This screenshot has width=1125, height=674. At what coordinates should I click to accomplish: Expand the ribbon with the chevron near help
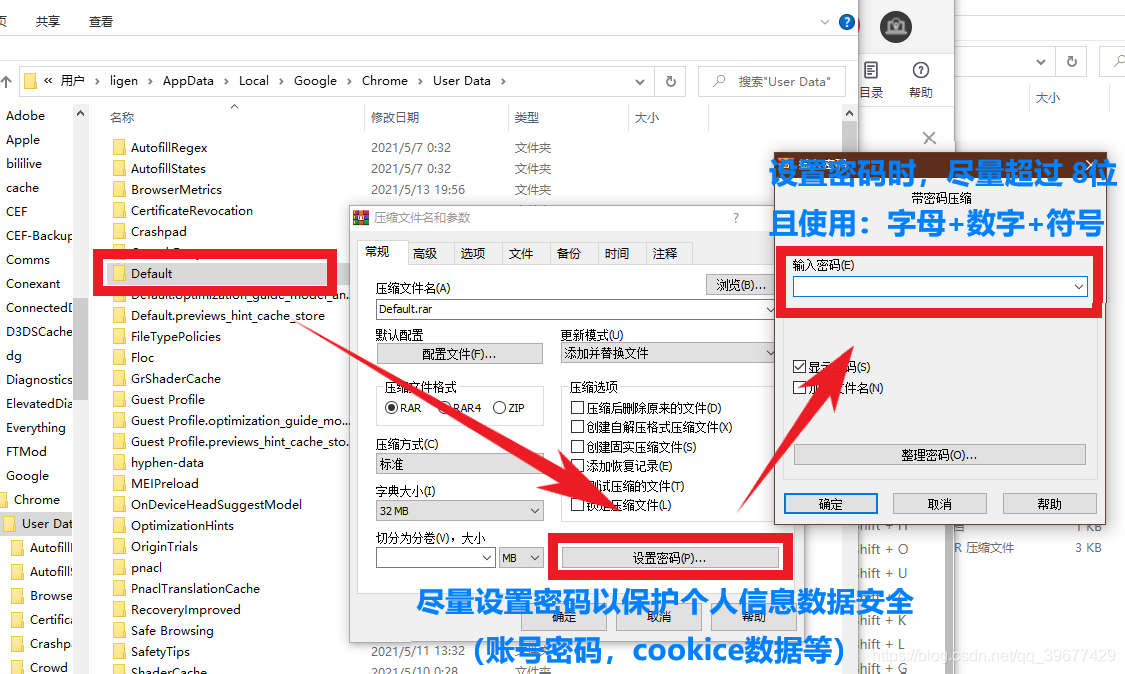[824, 22]
